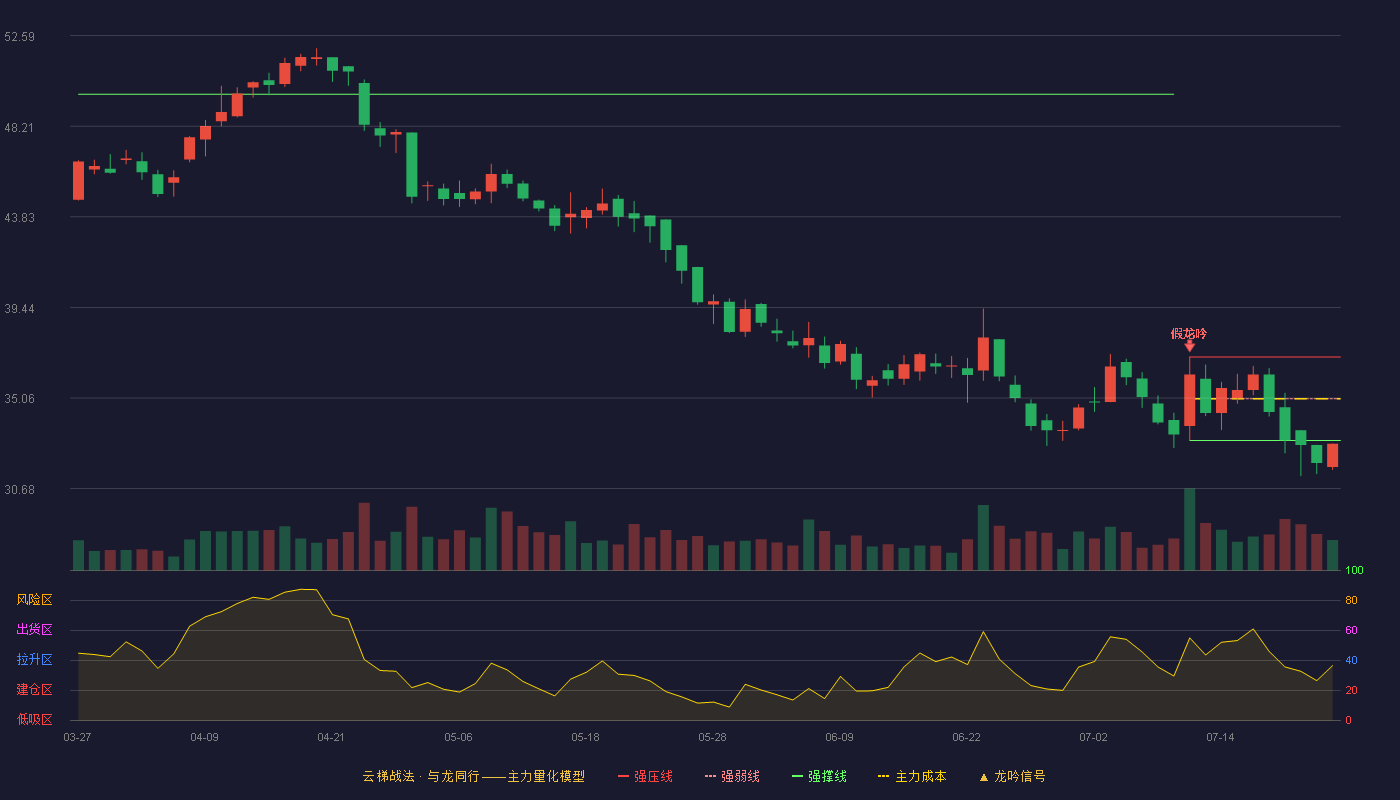
Task: Click the 建仓区 zone label
Action: [x=34, y=690]
